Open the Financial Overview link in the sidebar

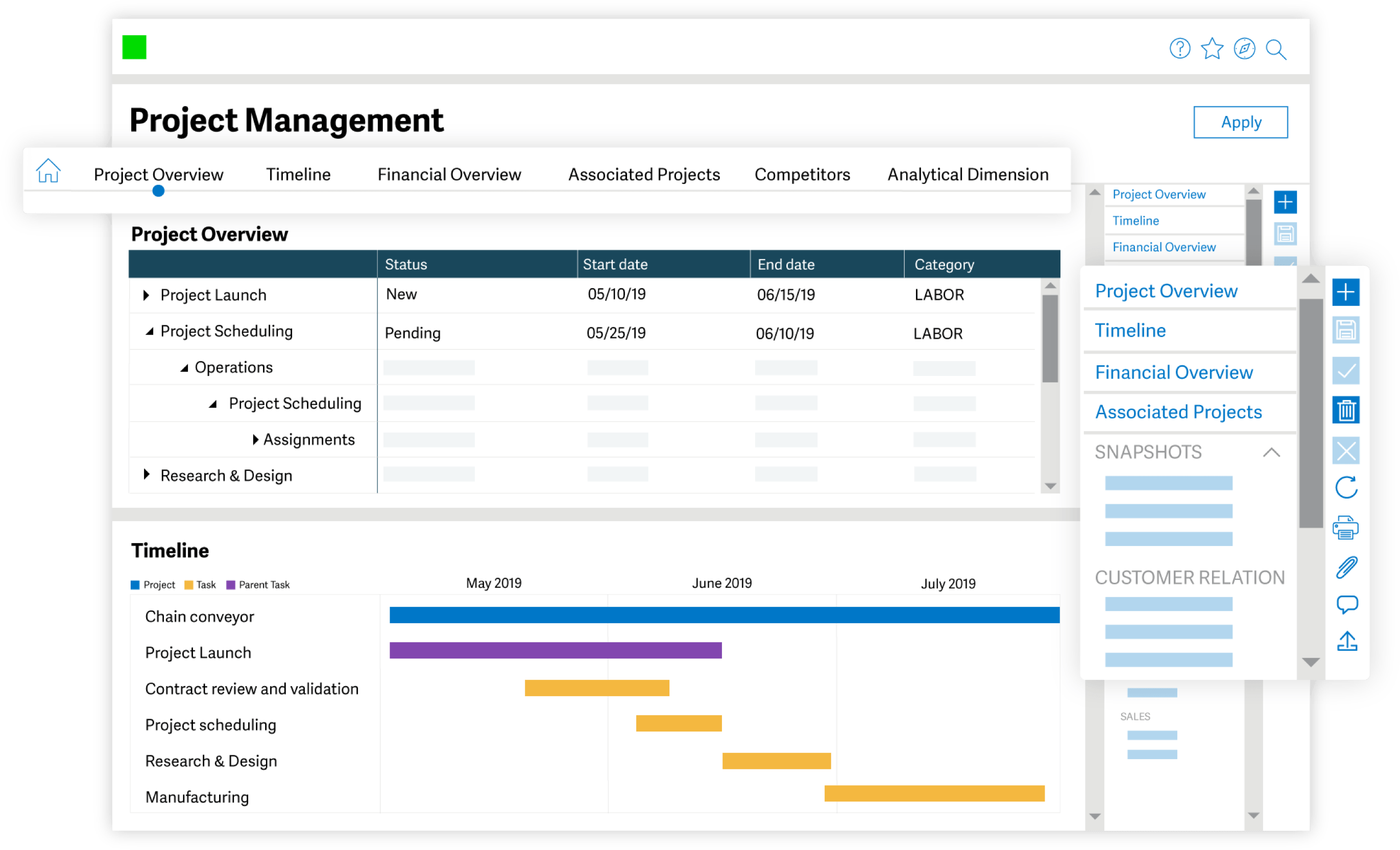click(1174, 371)
